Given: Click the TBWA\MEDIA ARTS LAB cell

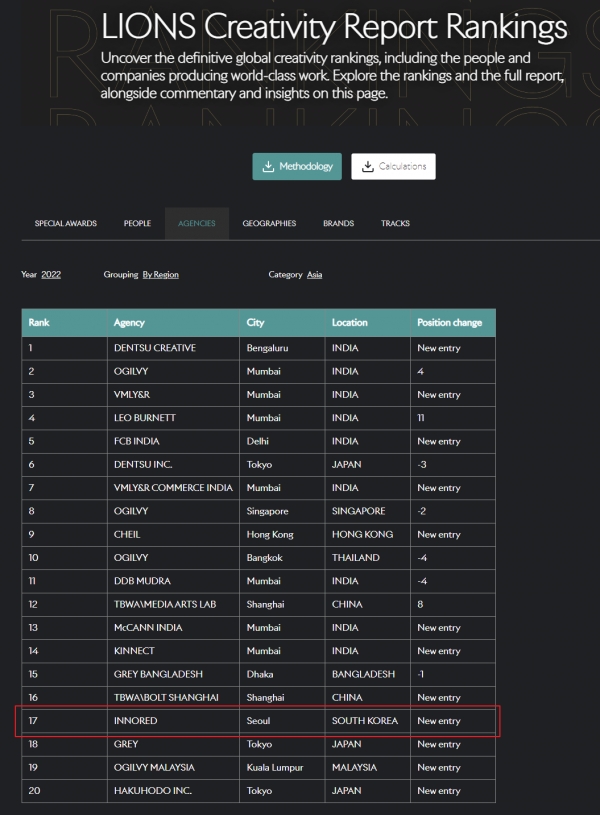Looking at the screenshot, I should pos(173,604).
